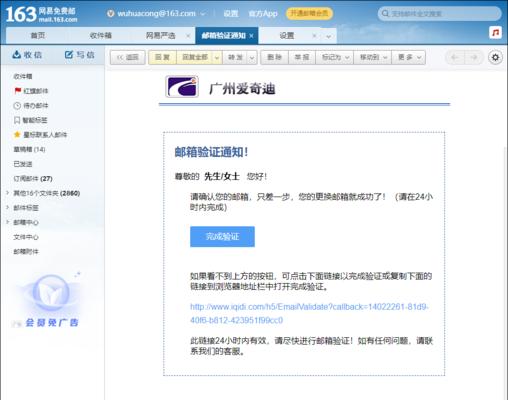The height and width of the screenshot is (400, 508).
Task: Click the 回复全部 button
Action: (x=195, y=57)
